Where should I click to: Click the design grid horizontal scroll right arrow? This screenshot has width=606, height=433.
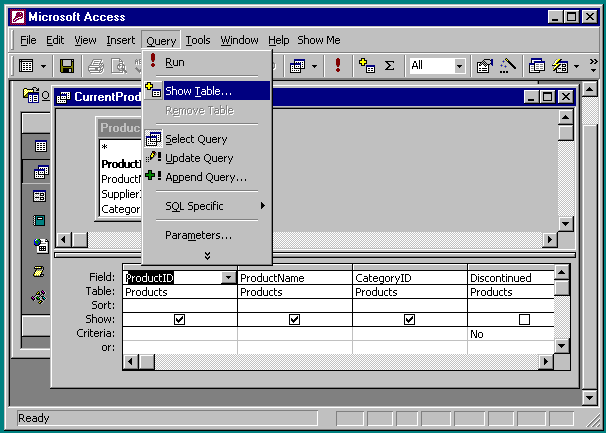coord(546,362)
